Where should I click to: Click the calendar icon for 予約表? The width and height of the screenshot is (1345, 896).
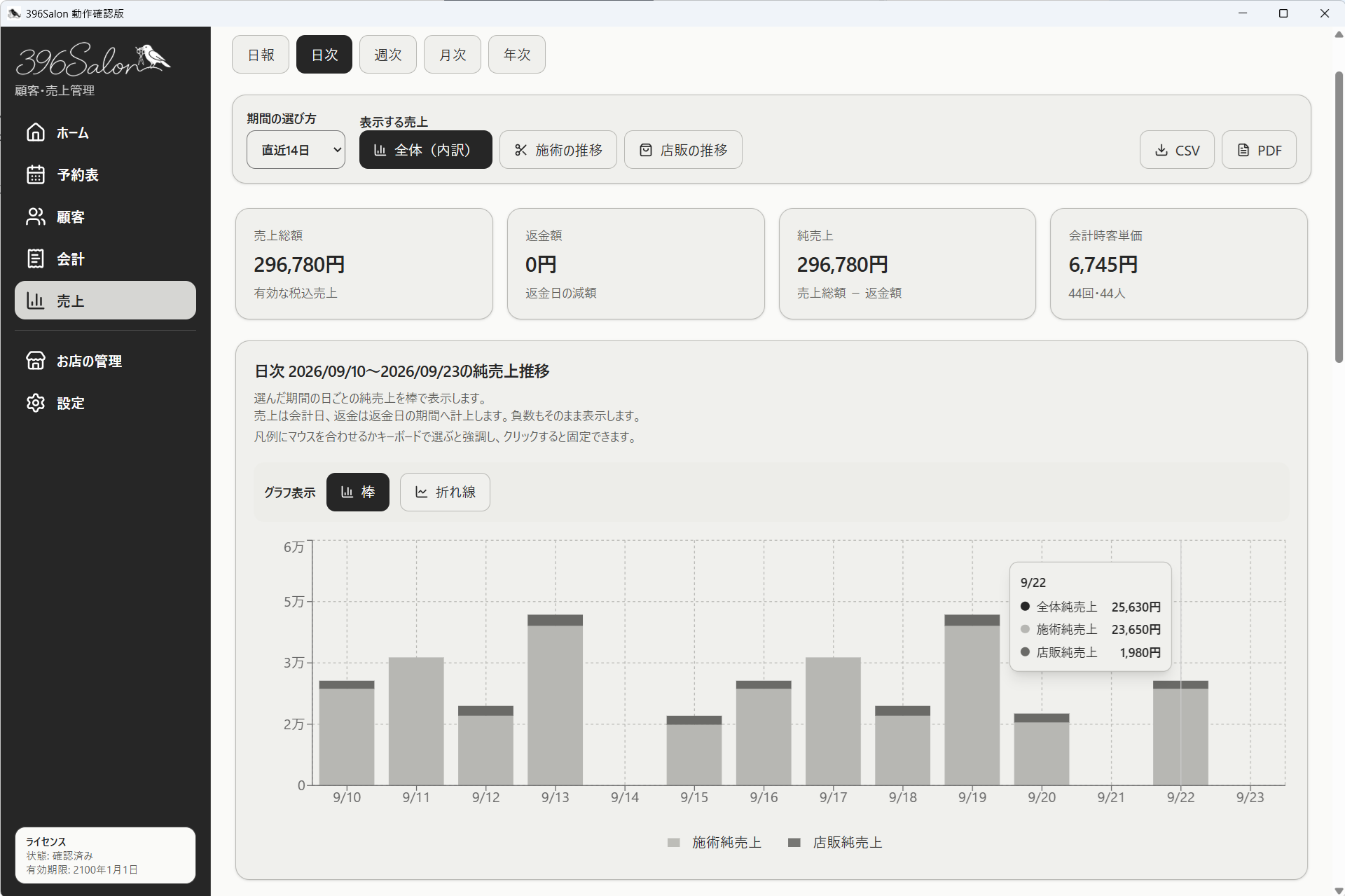pos(36,174)
